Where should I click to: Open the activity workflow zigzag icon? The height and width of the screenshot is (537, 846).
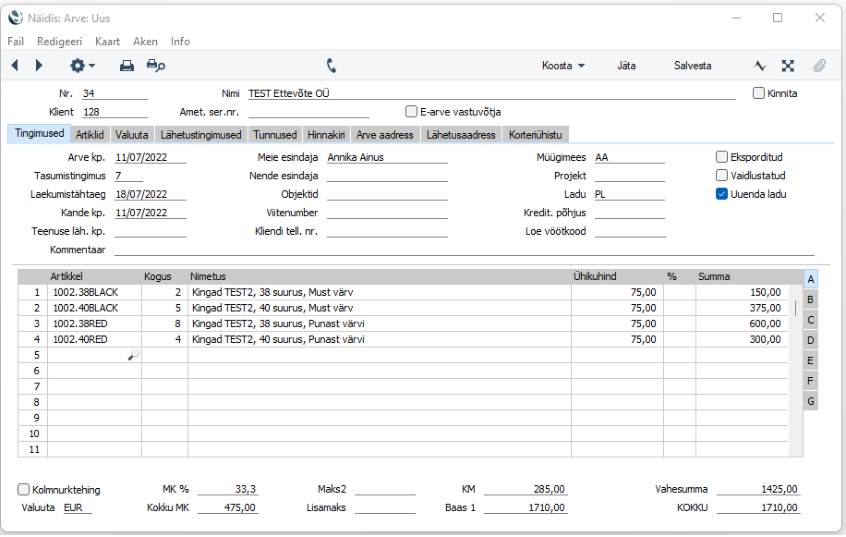point(760,66)
